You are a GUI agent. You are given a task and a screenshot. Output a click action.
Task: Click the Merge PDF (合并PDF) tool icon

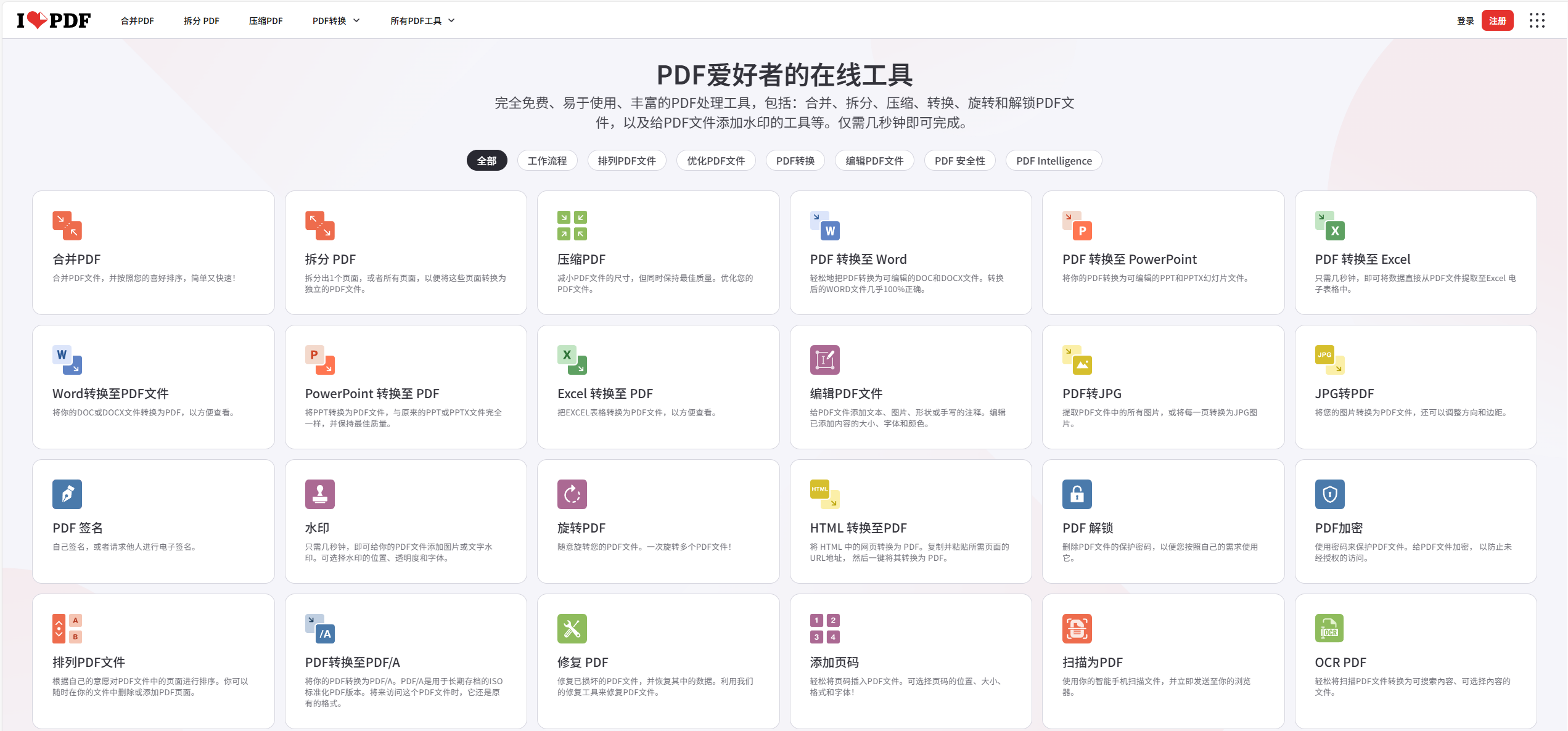point(67,226)
